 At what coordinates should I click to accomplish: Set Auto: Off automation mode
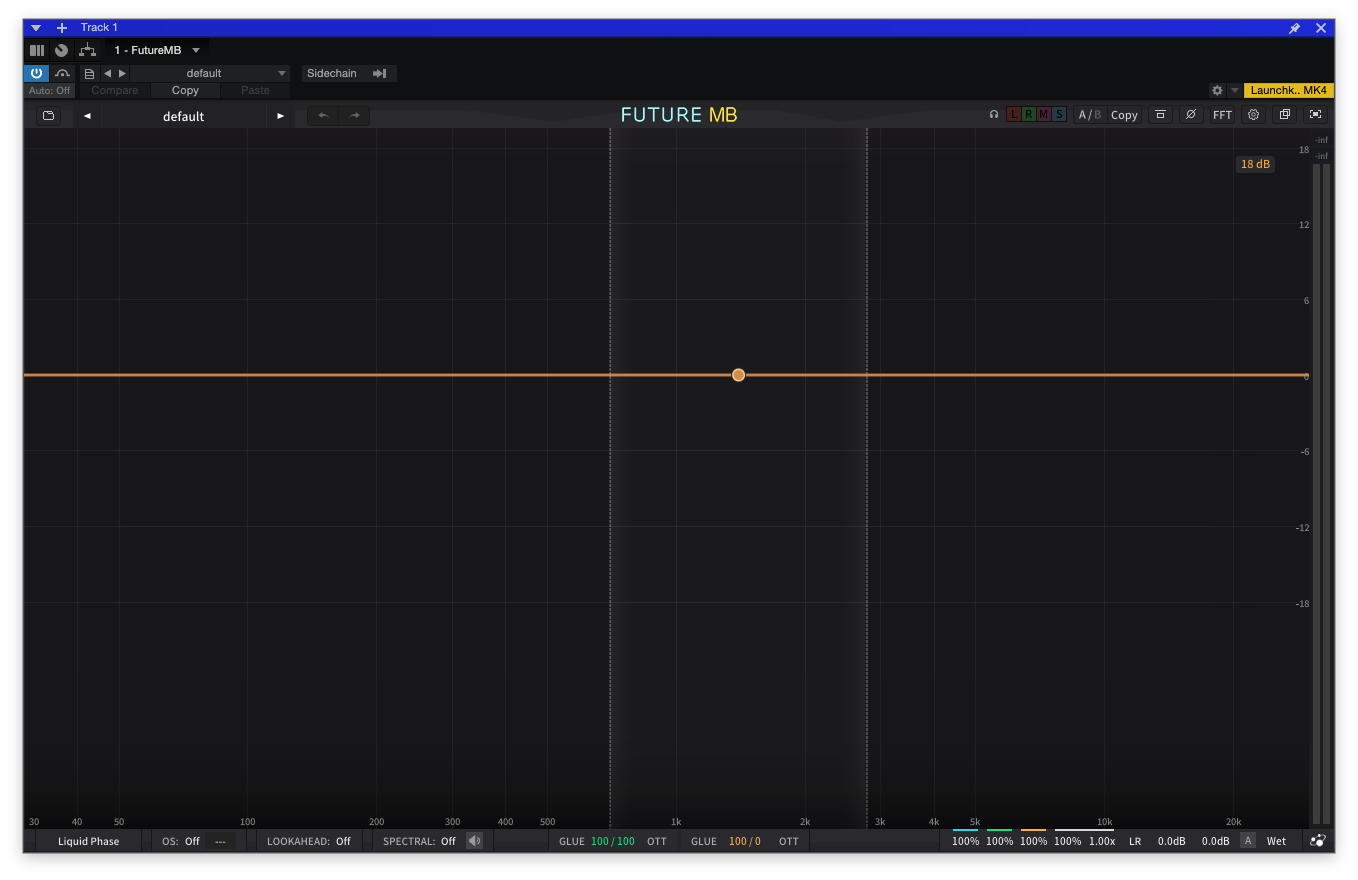pyautogui.click(x=50, y=90)
